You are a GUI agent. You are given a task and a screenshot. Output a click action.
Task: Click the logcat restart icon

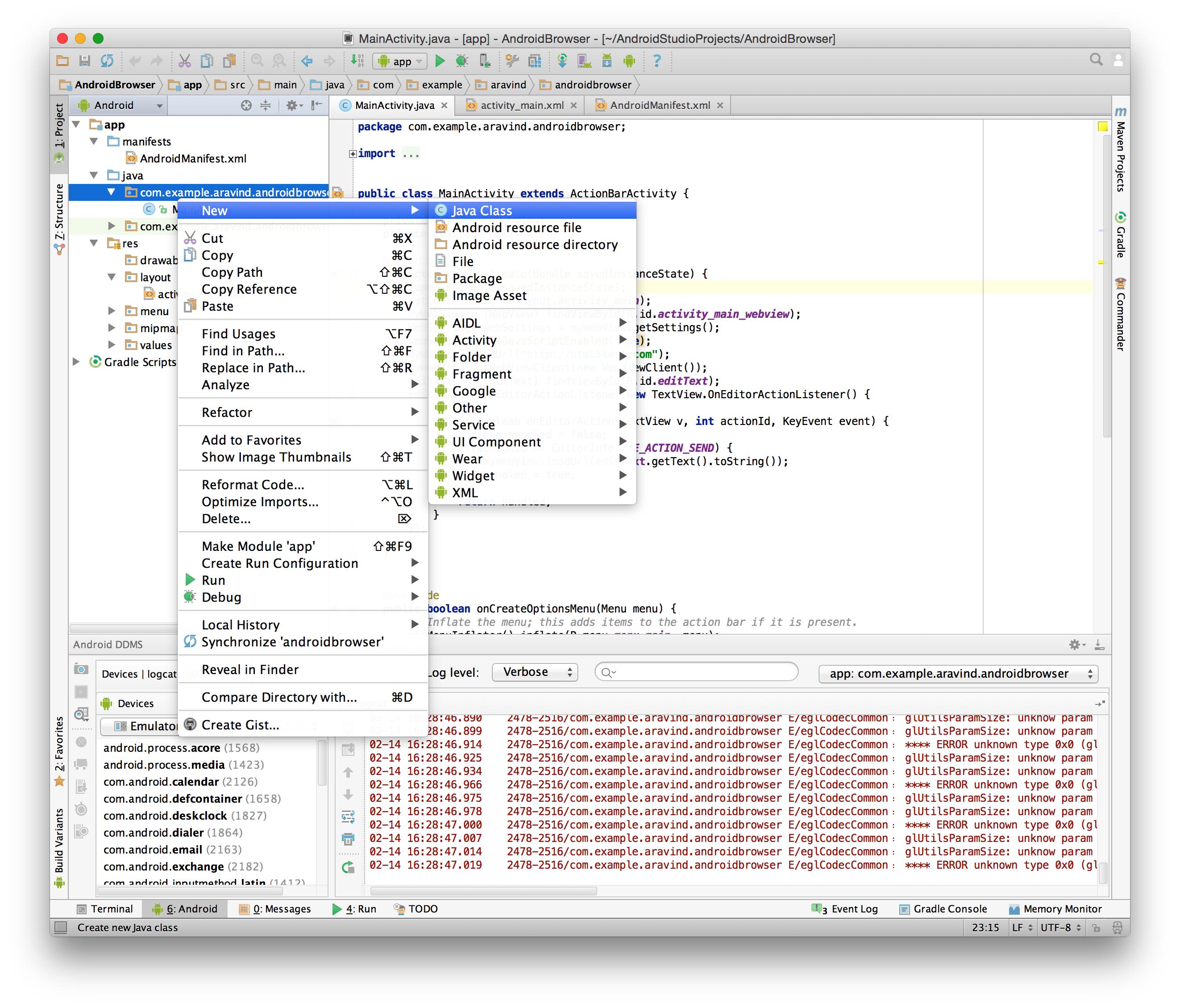tap(348, 867)
